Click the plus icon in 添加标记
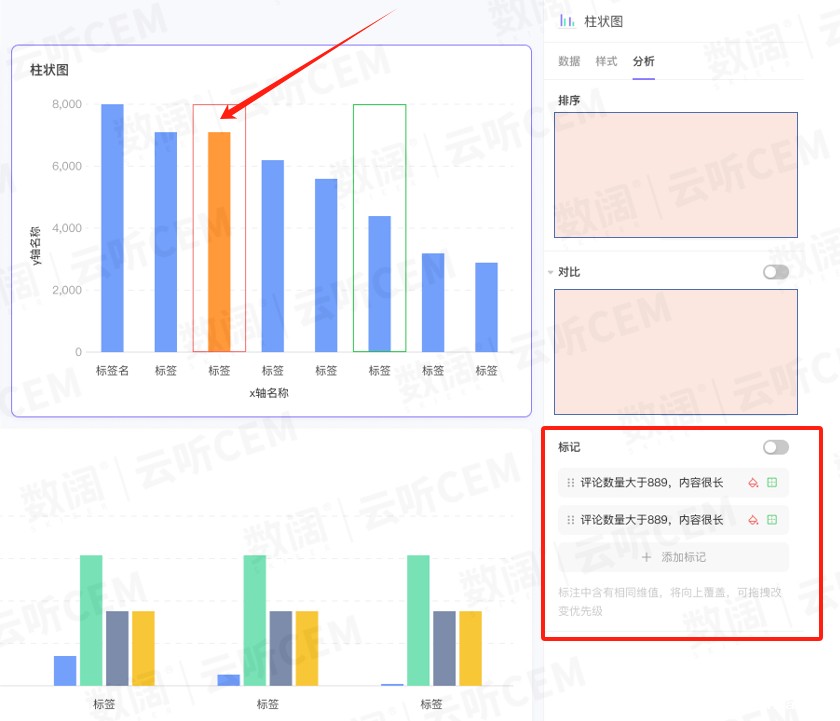This screenshot has width=840, height=721. click(647, 557)
